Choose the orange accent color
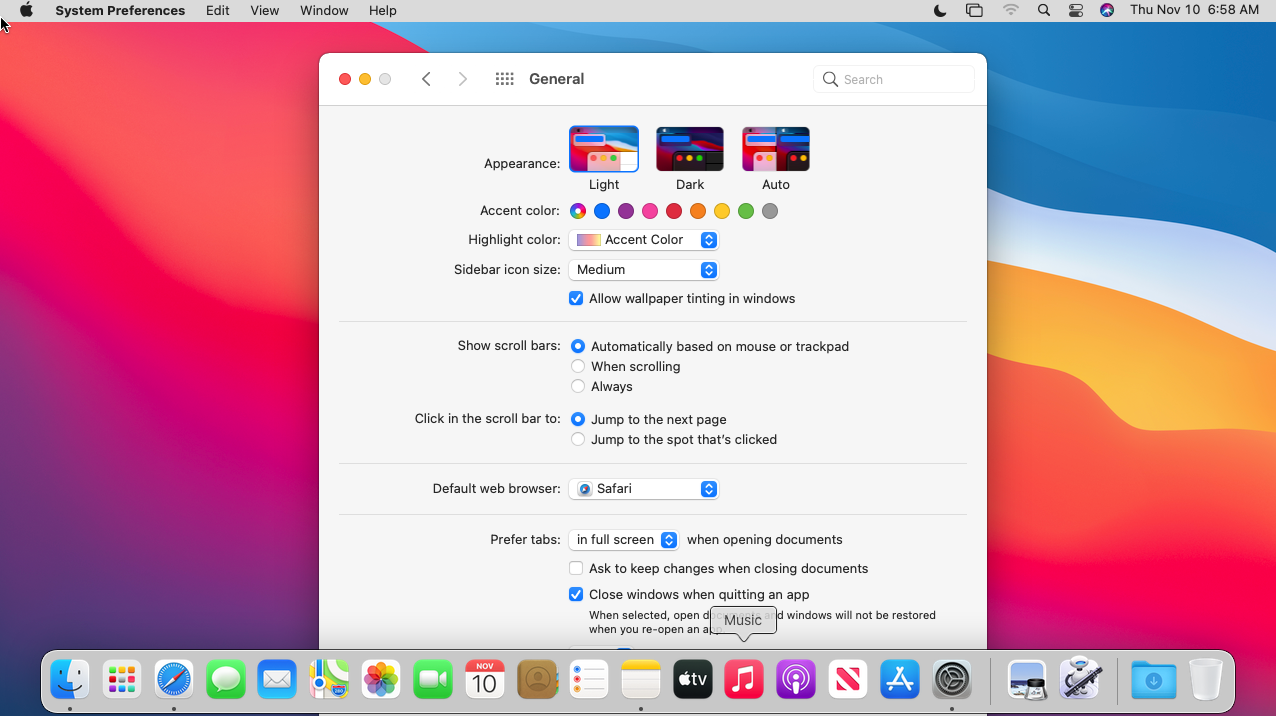Screen dimensions: 1276x716 (698, 211)
